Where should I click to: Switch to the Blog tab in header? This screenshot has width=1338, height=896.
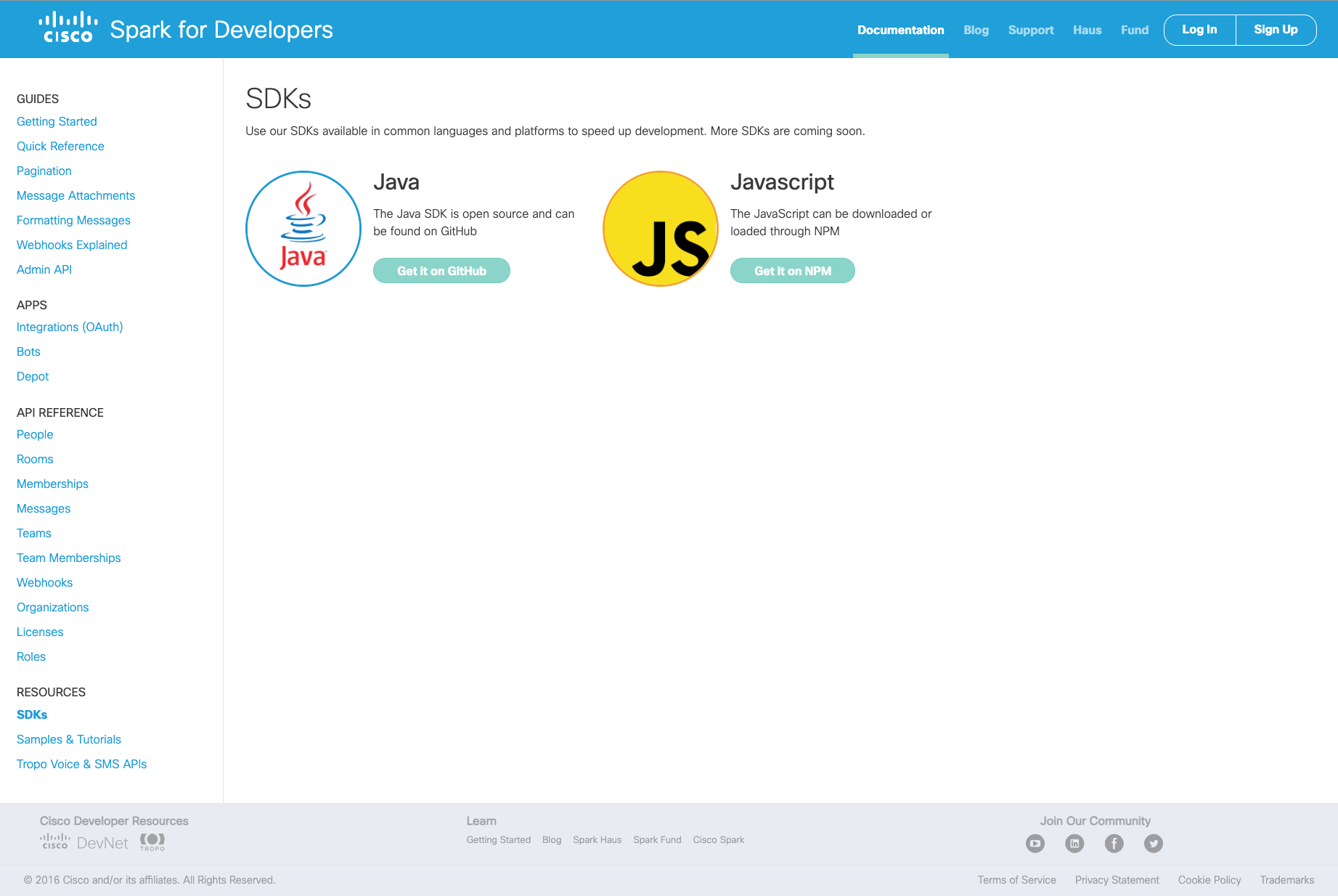(x=976, y=30)
